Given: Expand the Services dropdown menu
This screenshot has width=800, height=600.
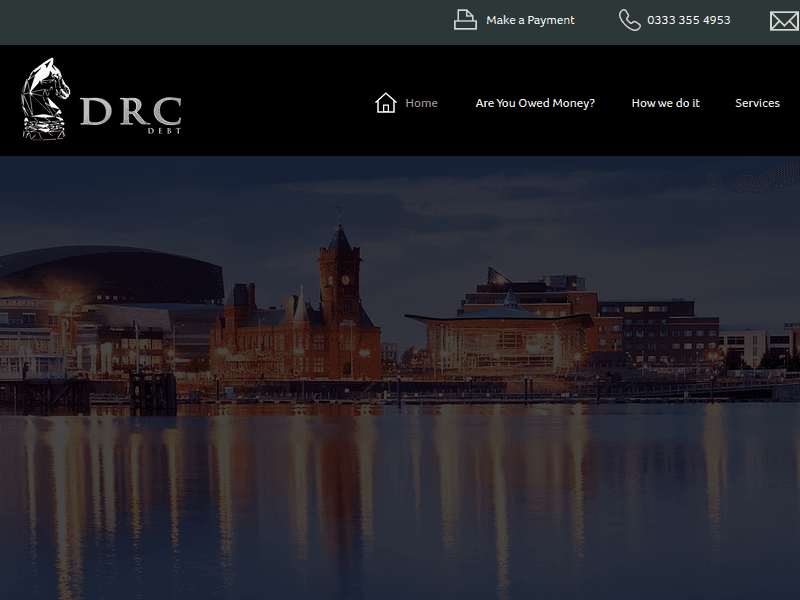Looking at the screenshot, I should coord(757,103).
